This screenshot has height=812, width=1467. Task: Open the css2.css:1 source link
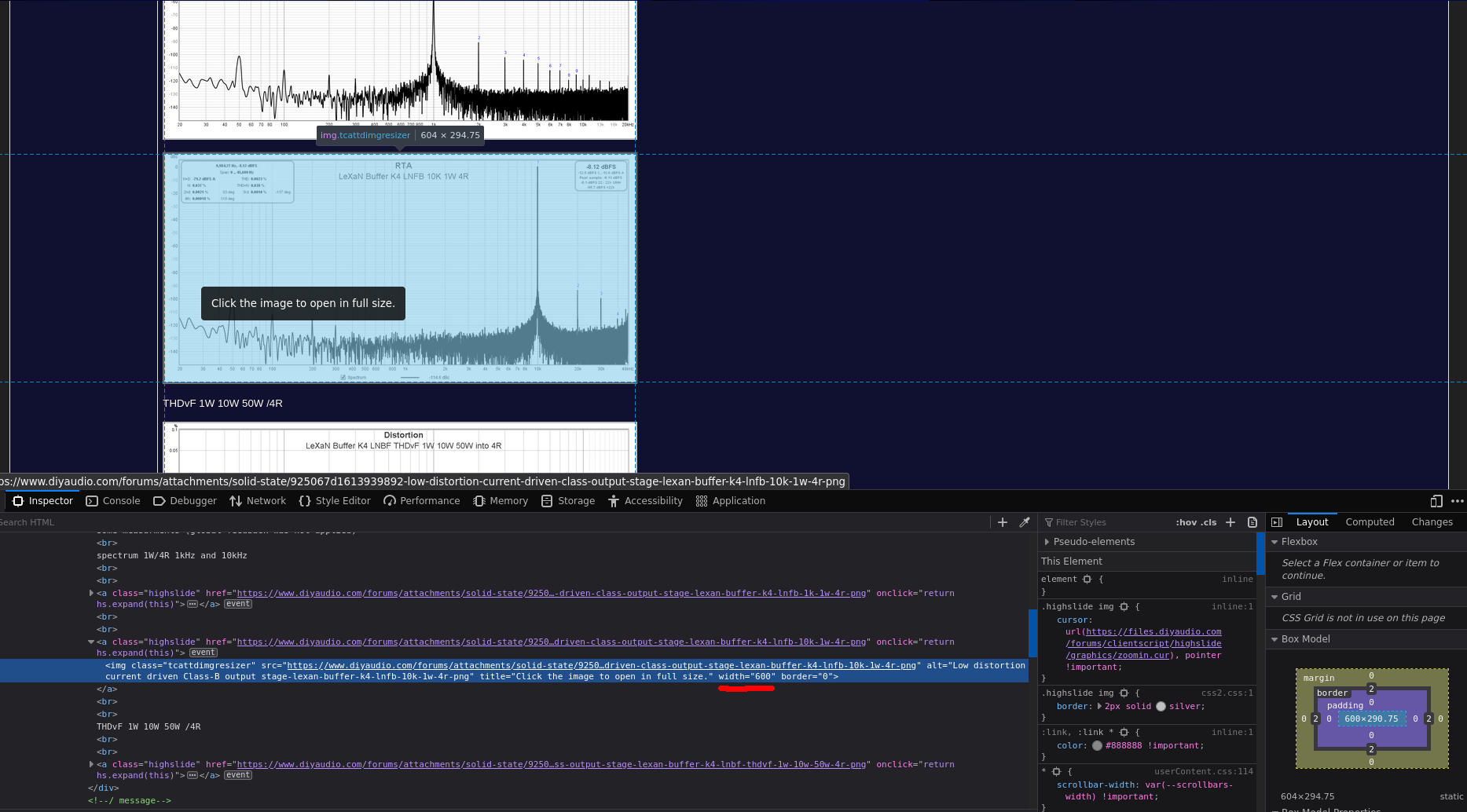click(1227, 693)
